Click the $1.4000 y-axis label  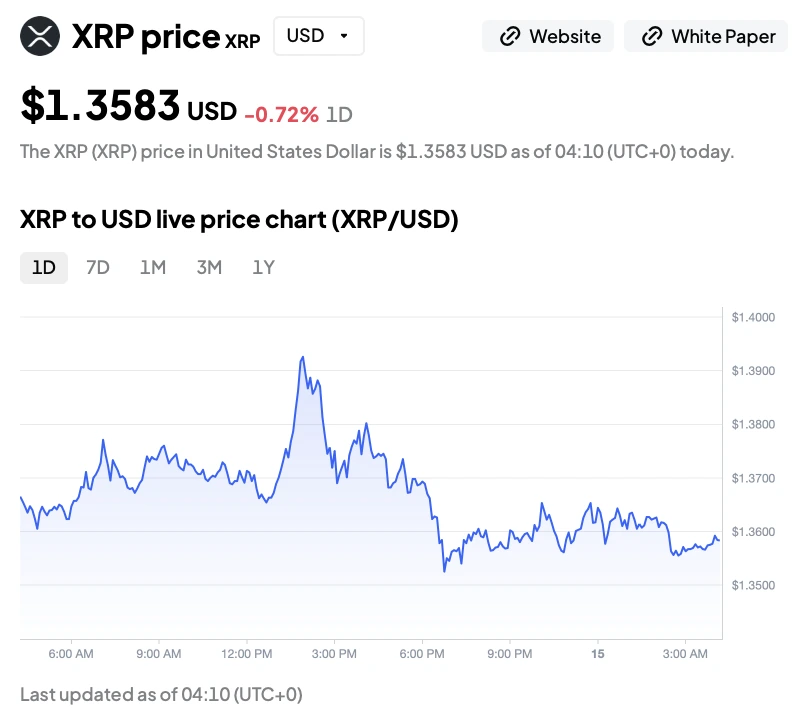click(x=752, y=318)
